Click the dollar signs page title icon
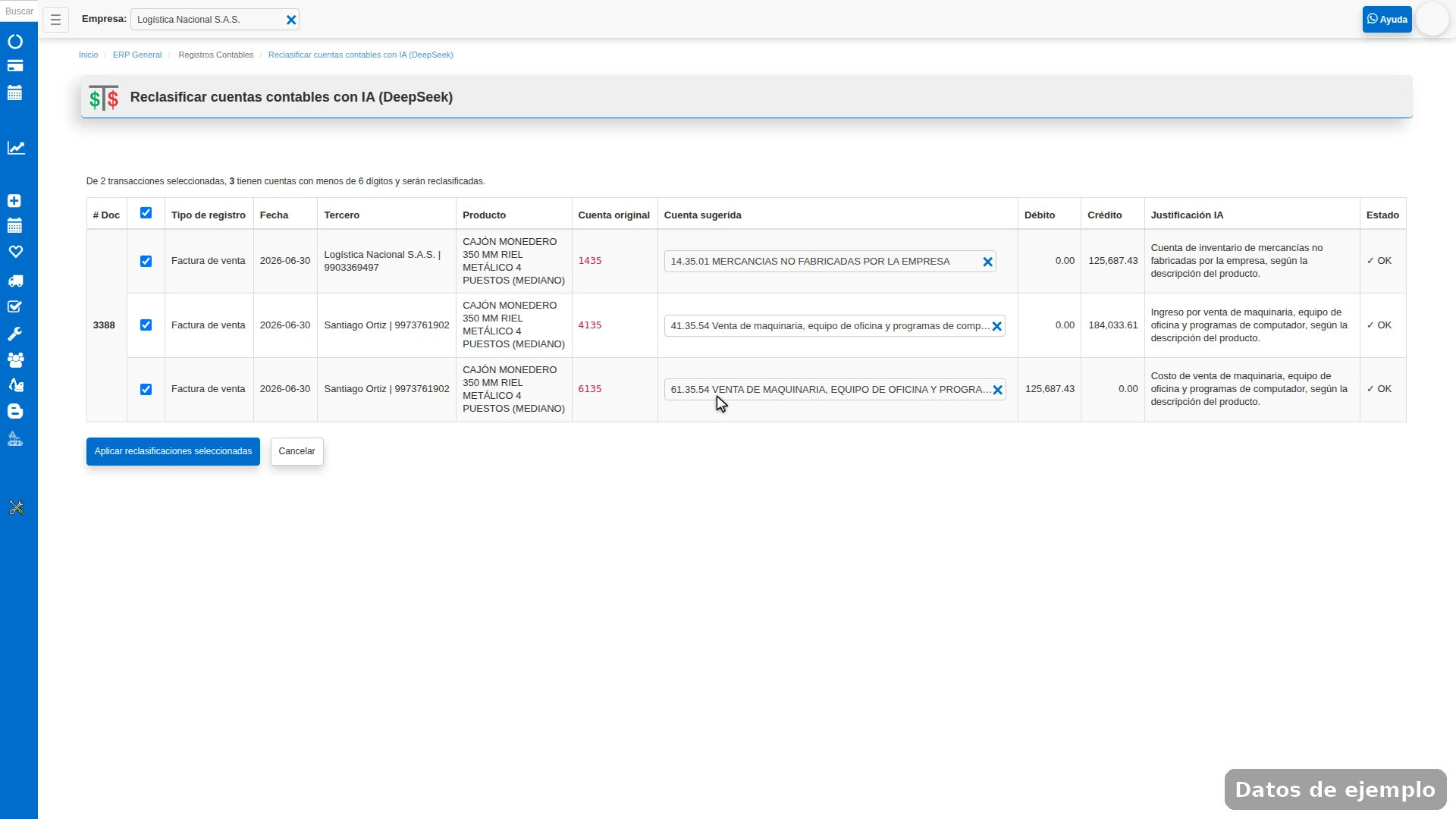This screenshot has width=1456, height=819. click(104, 98)
